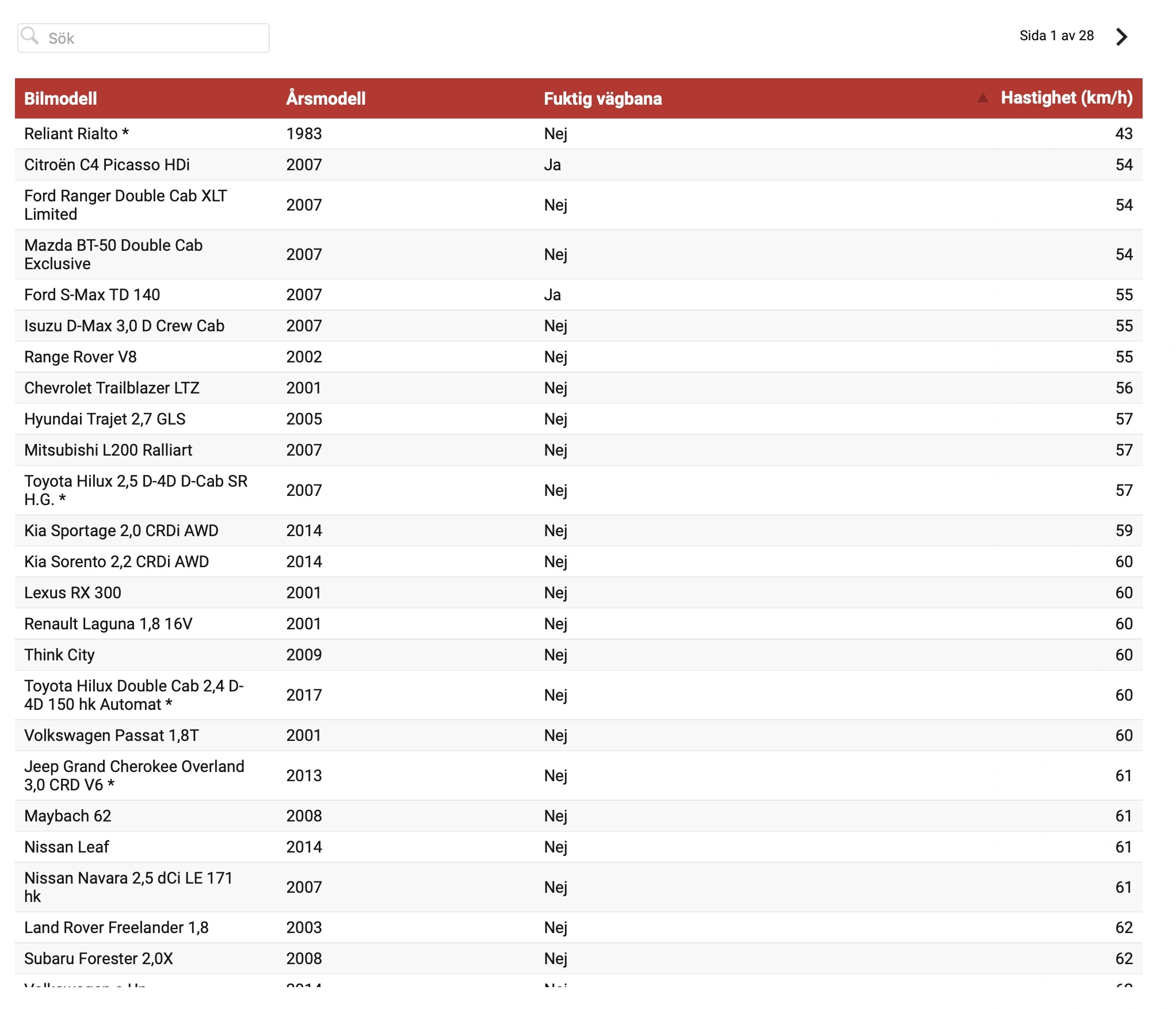Click year 2013 in Jeep Grand Cherokee row
The height and width of the screenshot is (1009, 1176).
(304, 775)
